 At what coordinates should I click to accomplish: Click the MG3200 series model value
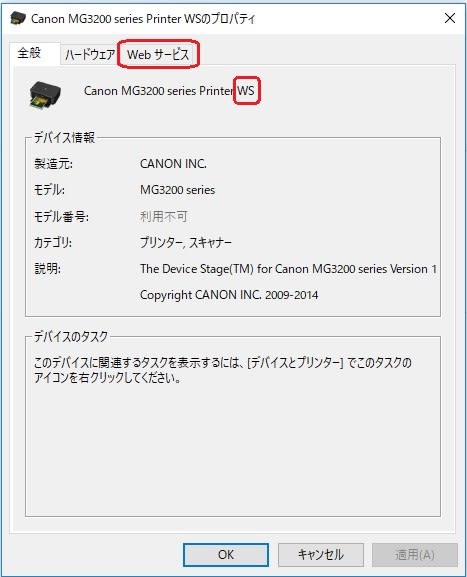tap(177, 190)
